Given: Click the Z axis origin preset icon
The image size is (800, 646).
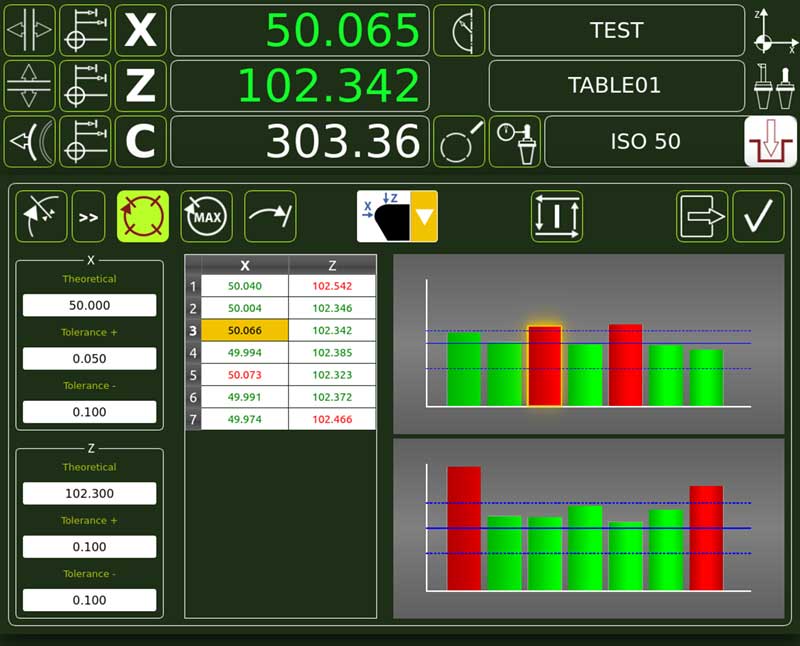Looking at the screenshot, I should click(x=85, y=86).
